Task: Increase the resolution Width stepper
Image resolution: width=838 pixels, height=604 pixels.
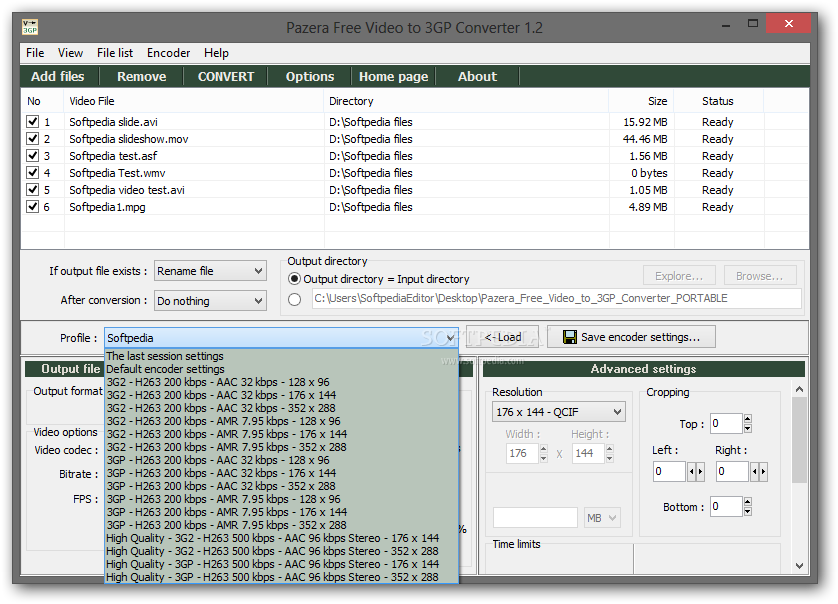Action: (x=544, y=448)
